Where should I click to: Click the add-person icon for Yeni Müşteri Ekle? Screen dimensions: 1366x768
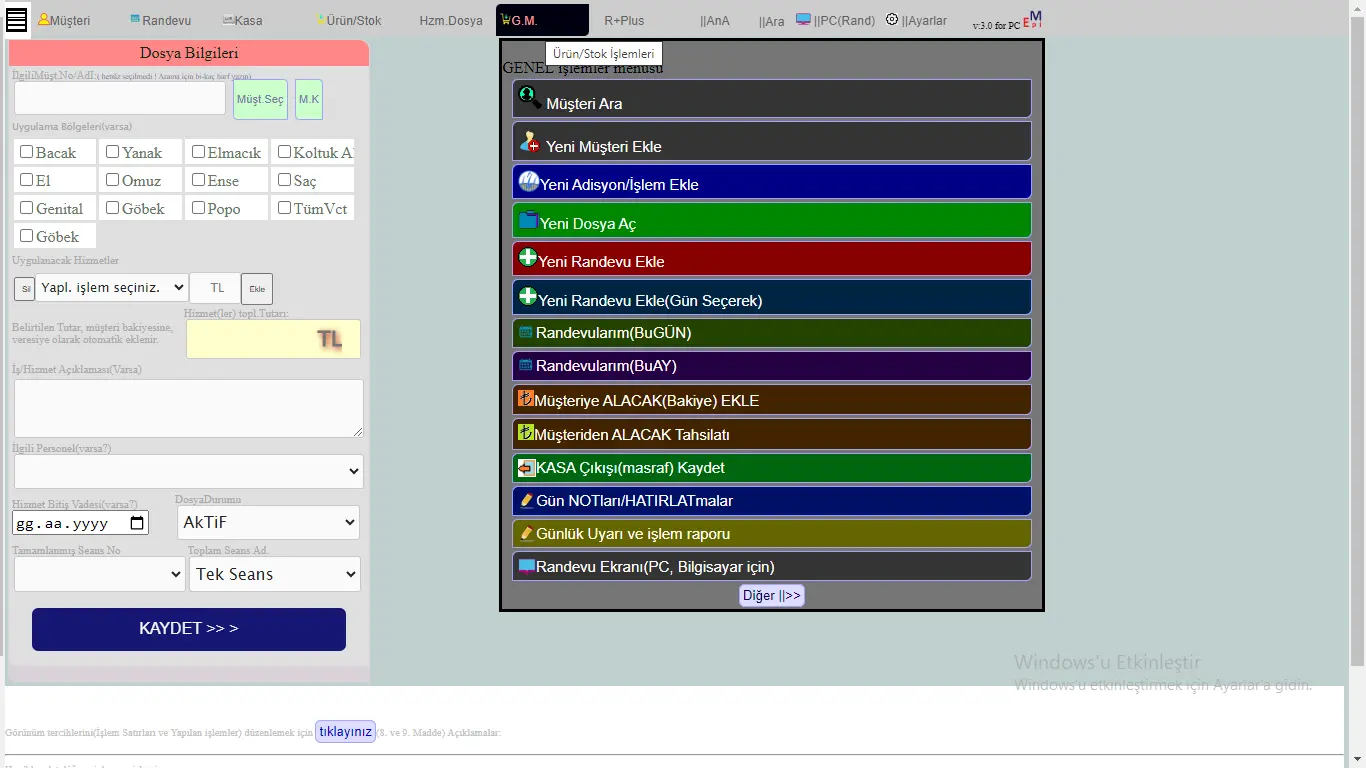pyautogui.click(x=530, y=142)
